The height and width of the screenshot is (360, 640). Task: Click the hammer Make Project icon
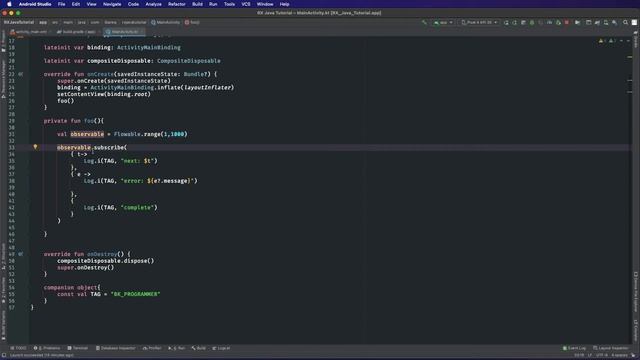pos(424,22)
